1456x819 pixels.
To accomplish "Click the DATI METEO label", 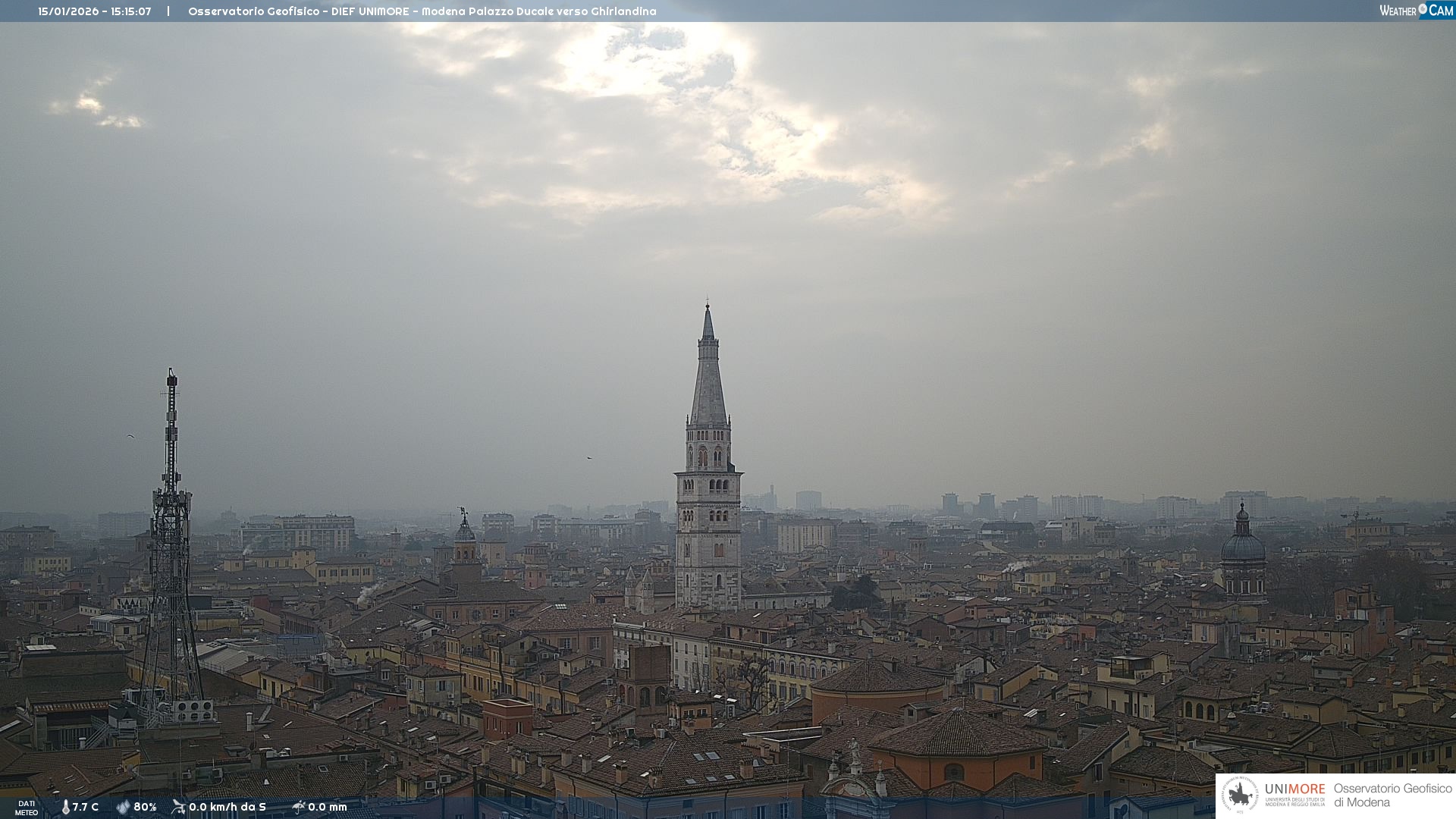I will (x=27, y=808).
